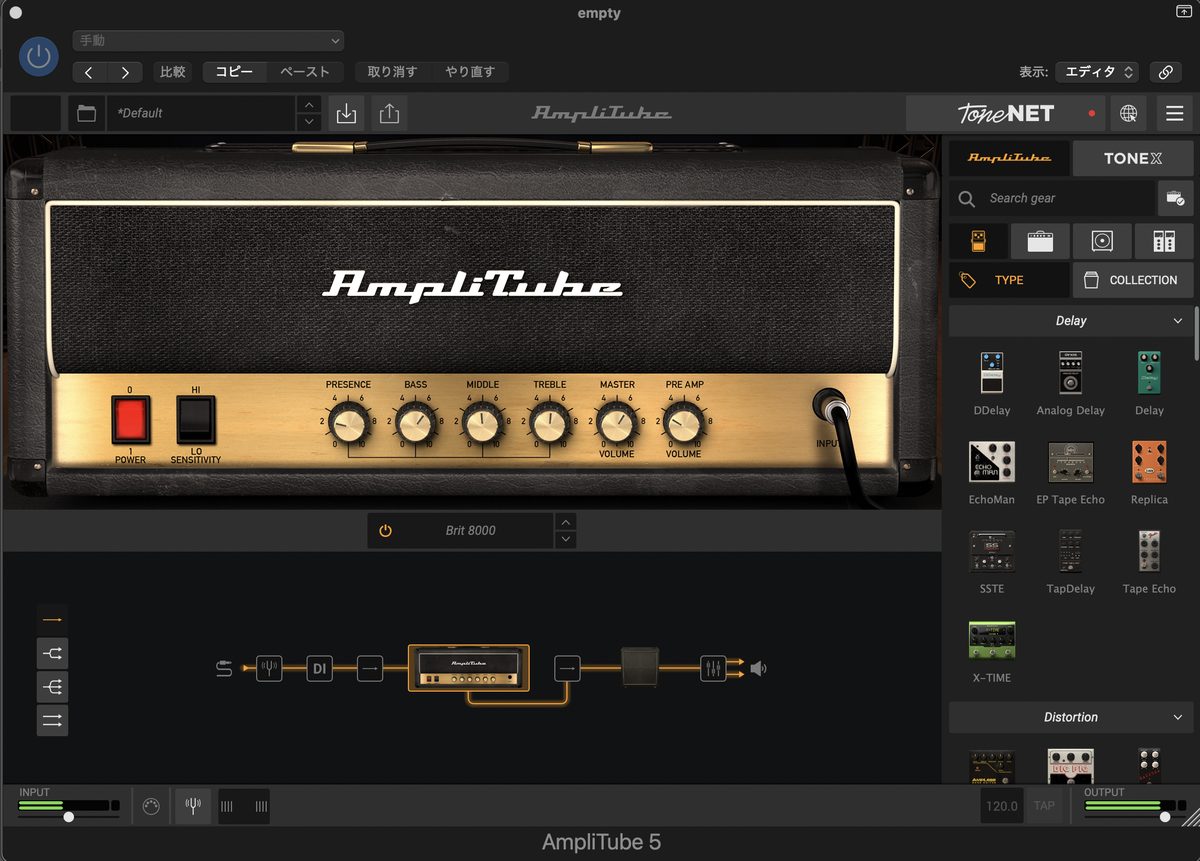
Task: Click the gear filter icon beside search
Action: (x=1176, y=198)
